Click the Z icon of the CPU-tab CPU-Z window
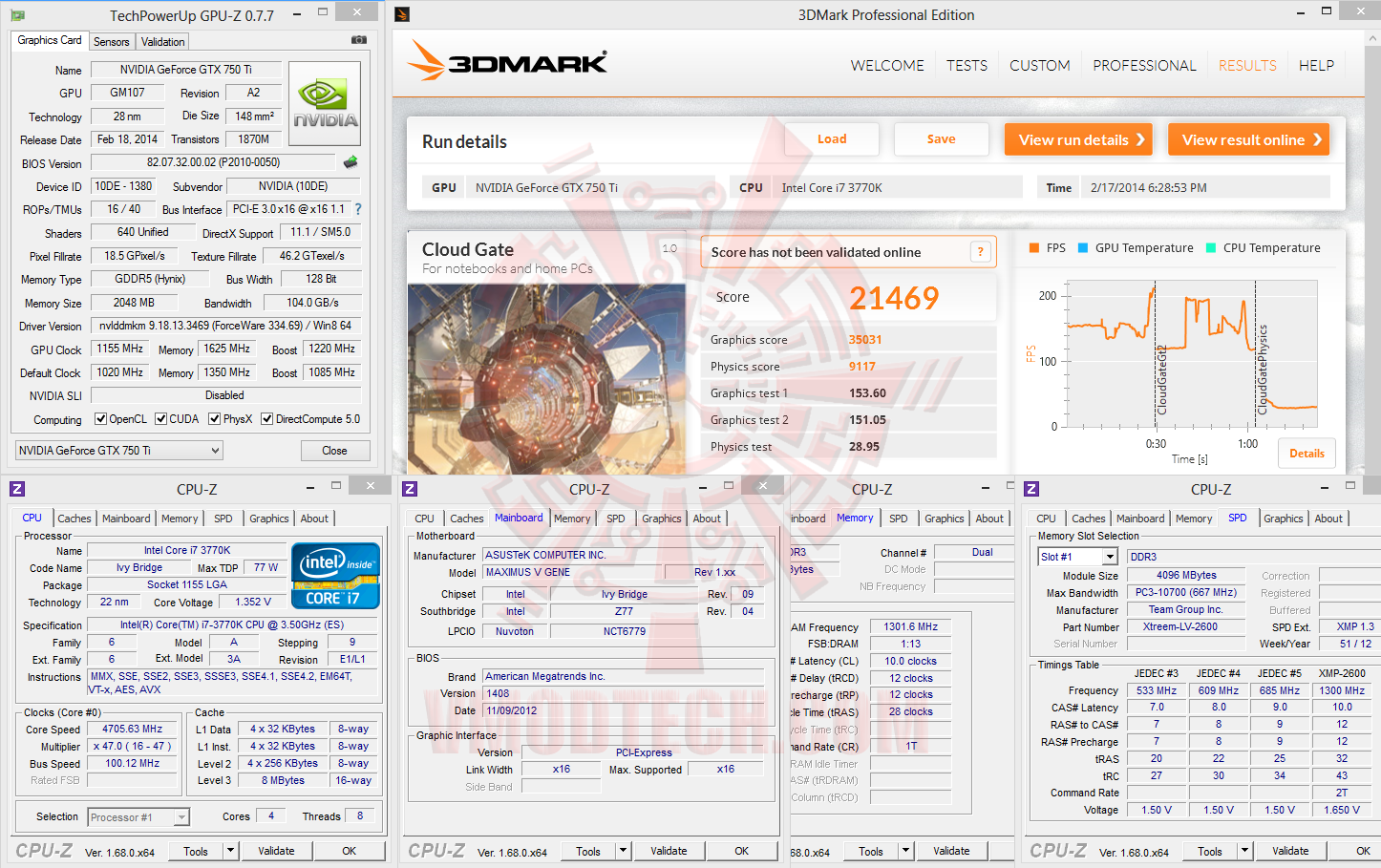Viewport: 1381px width, 868px height. click(x=17, y=489)
